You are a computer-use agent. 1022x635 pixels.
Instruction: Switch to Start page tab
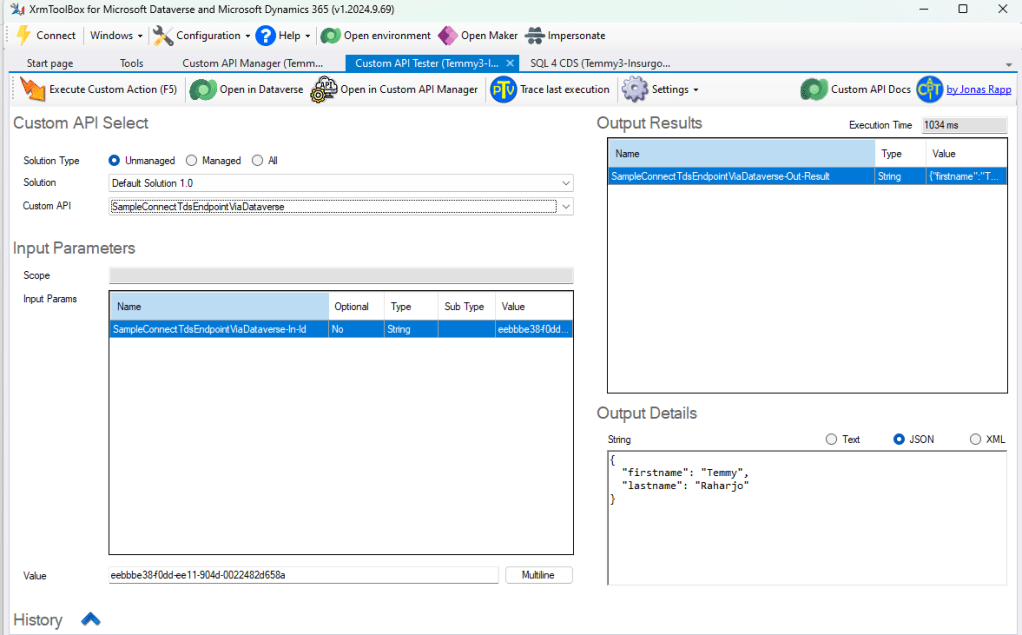(x=50, y=63)
